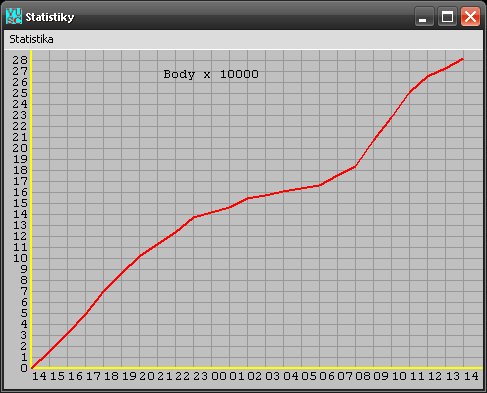Click the Y-axis label 28
The image size is (487, 393).
point(20,60)
